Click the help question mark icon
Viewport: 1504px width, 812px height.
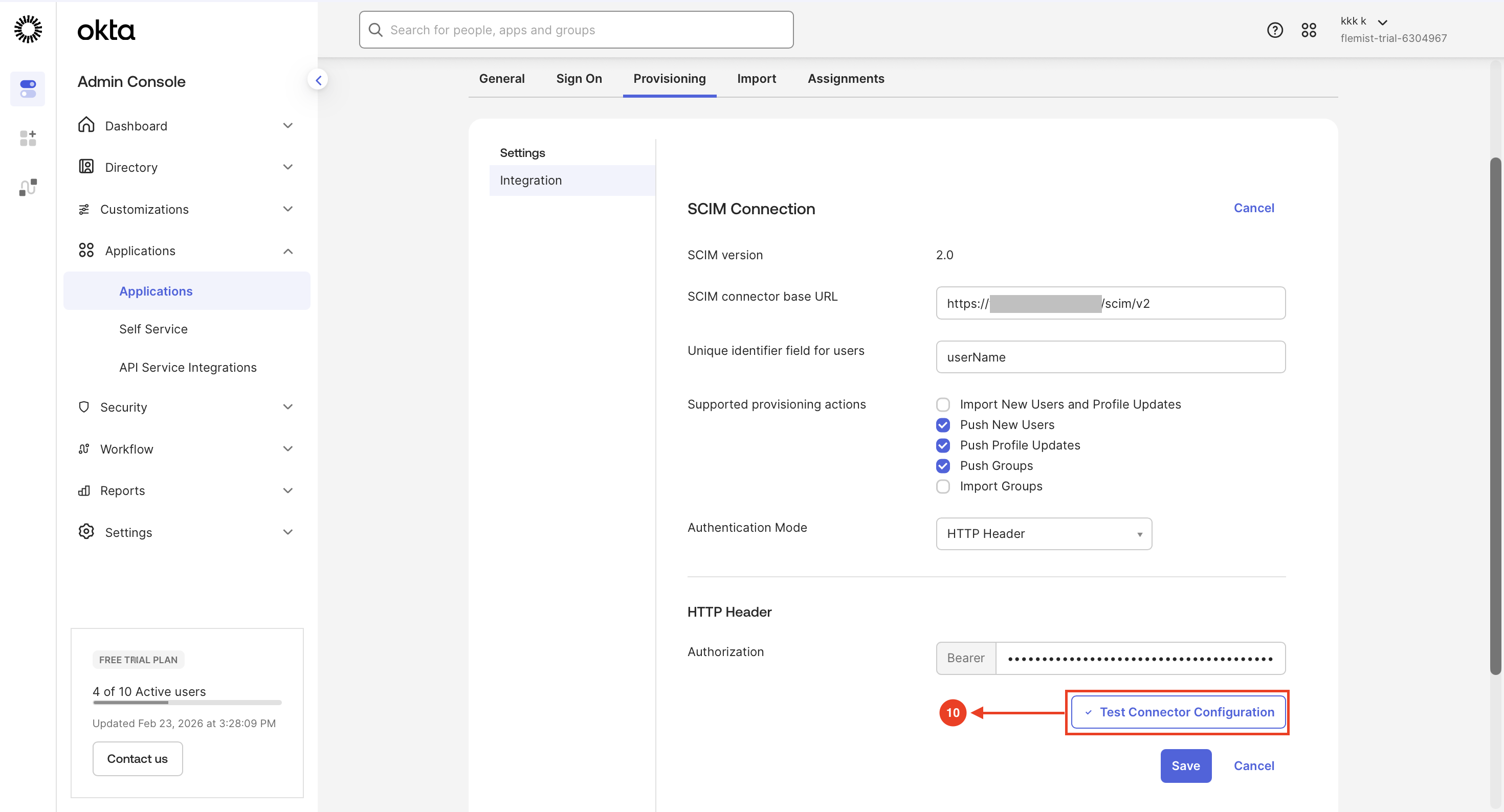(x=1274, y=30)
